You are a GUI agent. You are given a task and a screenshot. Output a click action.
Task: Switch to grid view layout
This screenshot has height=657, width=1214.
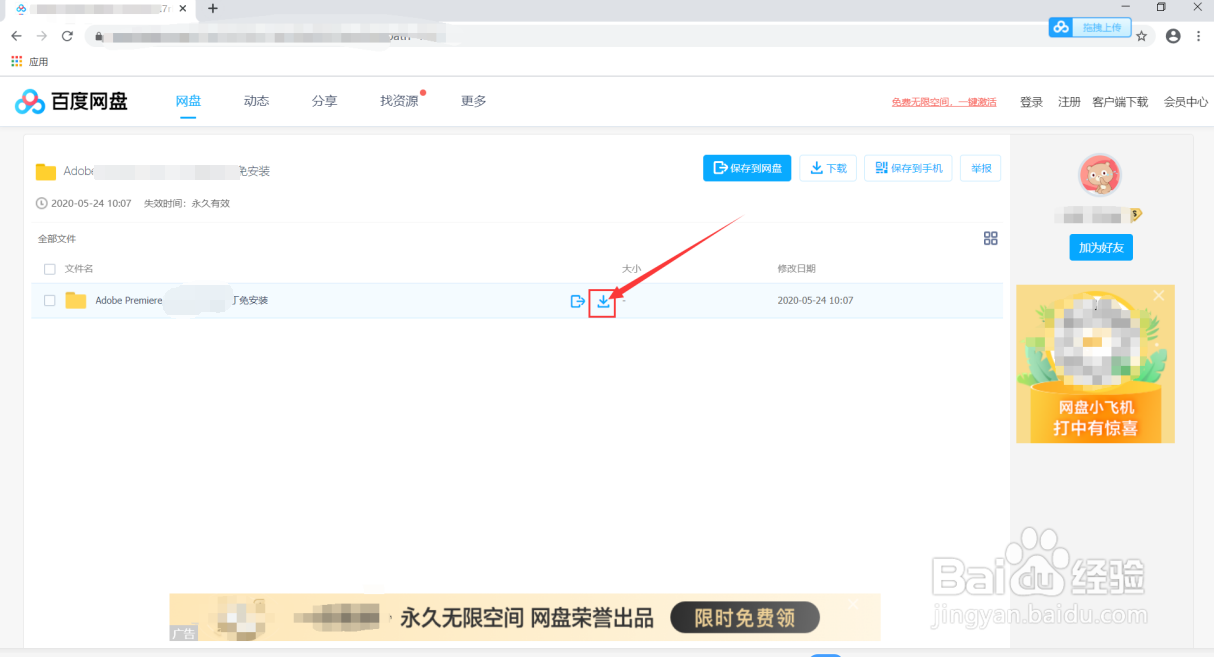coord(991,238)
